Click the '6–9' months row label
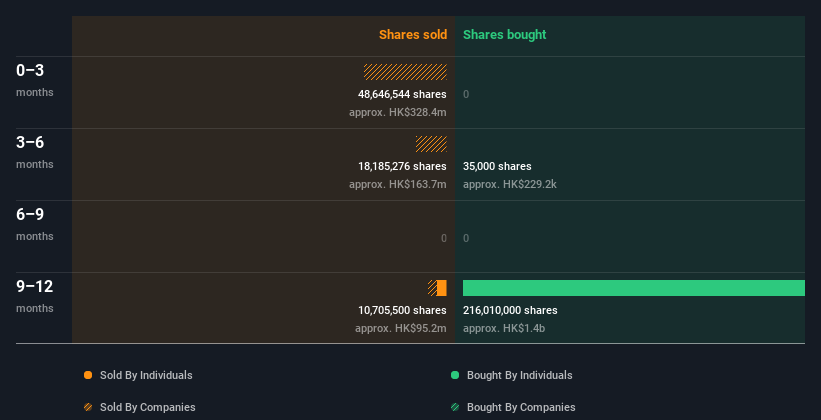Image resolution: width=821 pixels, height=420 pixels. point(30,214)
